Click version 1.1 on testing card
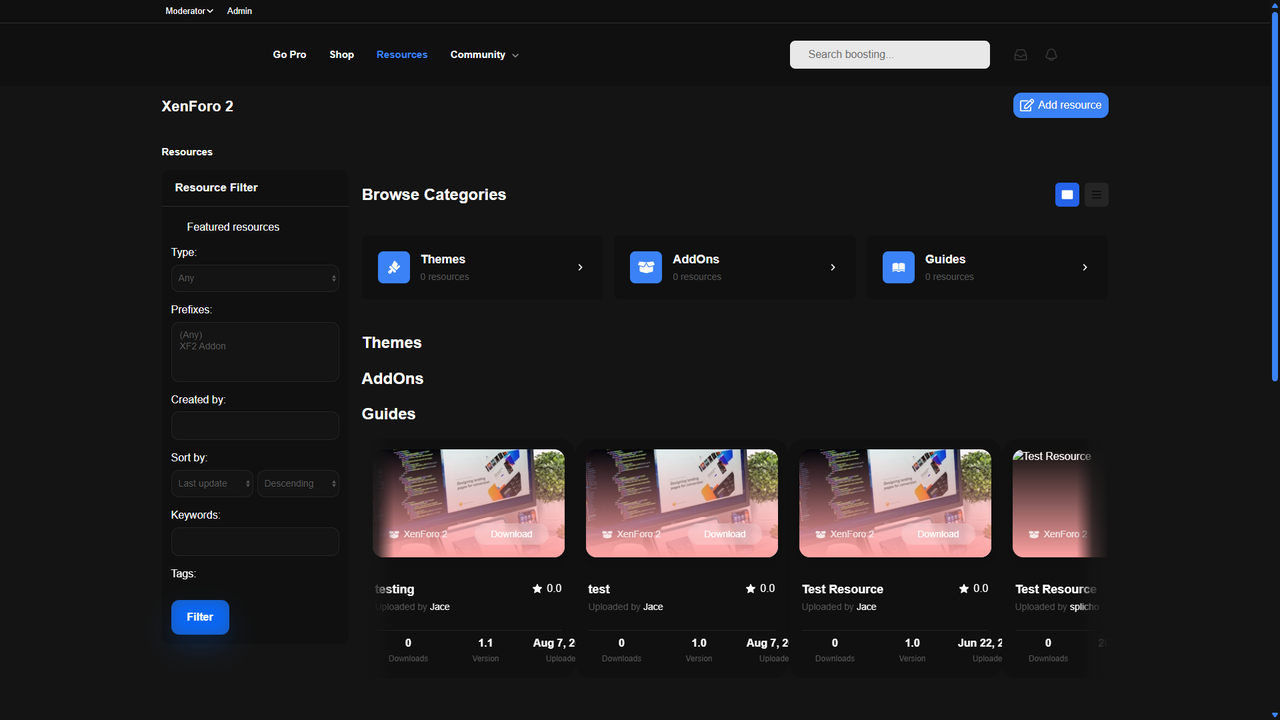This screenshot has height=720, width=1280. coord(485,643)
